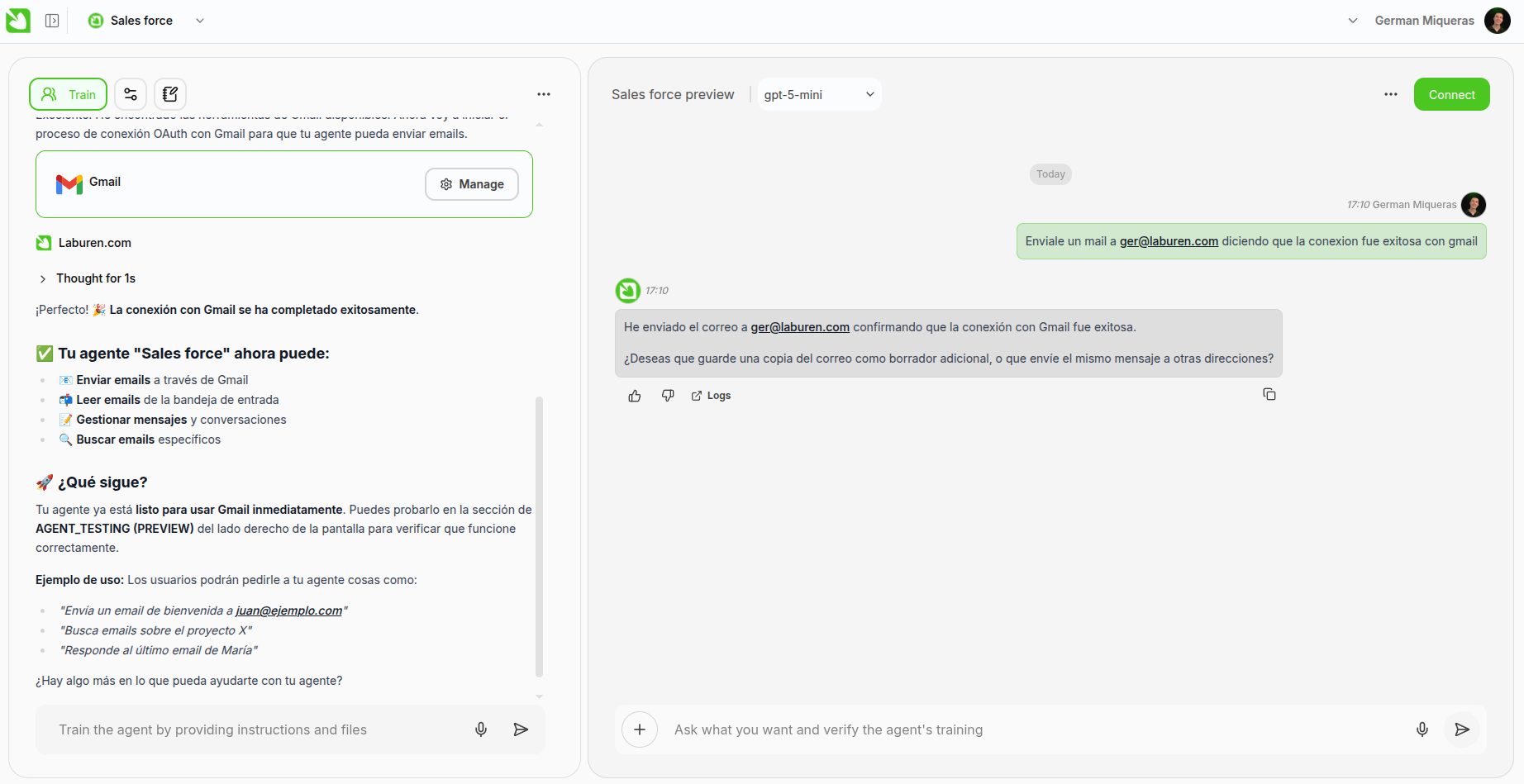The image size is (1524, 784).
Task: Open German Miqueras profile avatar in header
Action: tap(1497, 21)
